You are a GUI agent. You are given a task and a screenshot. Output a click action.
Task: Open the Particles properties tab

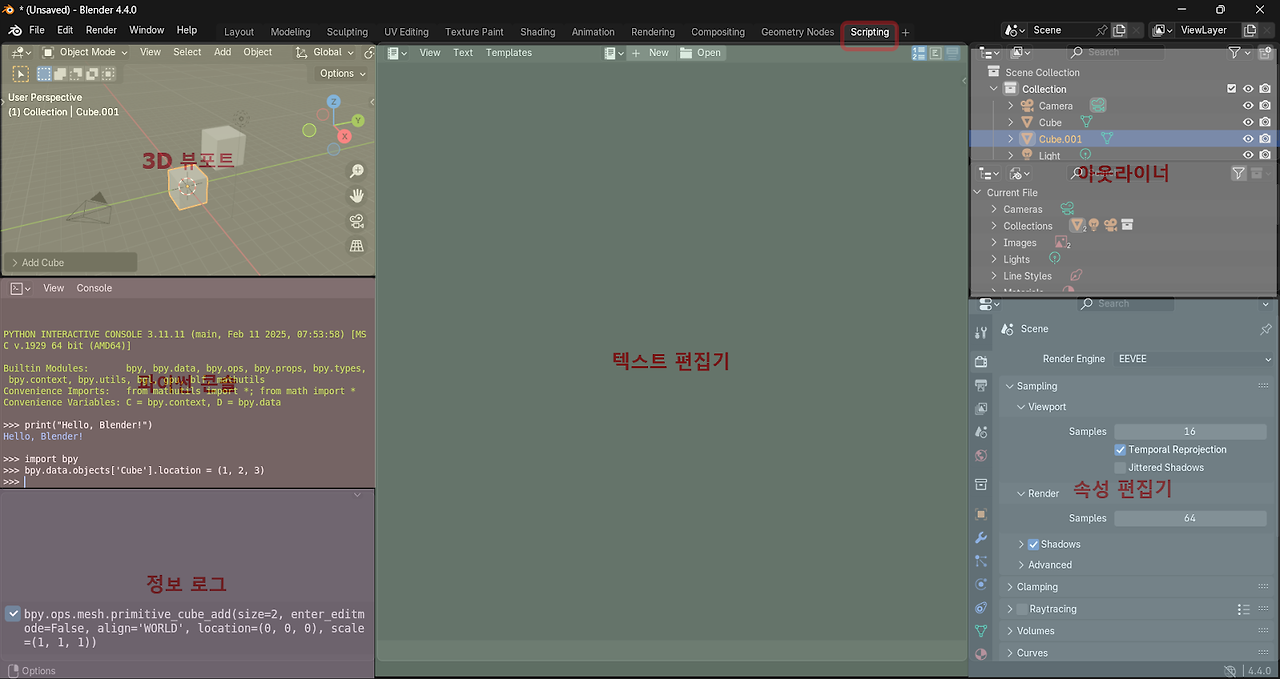981,561
